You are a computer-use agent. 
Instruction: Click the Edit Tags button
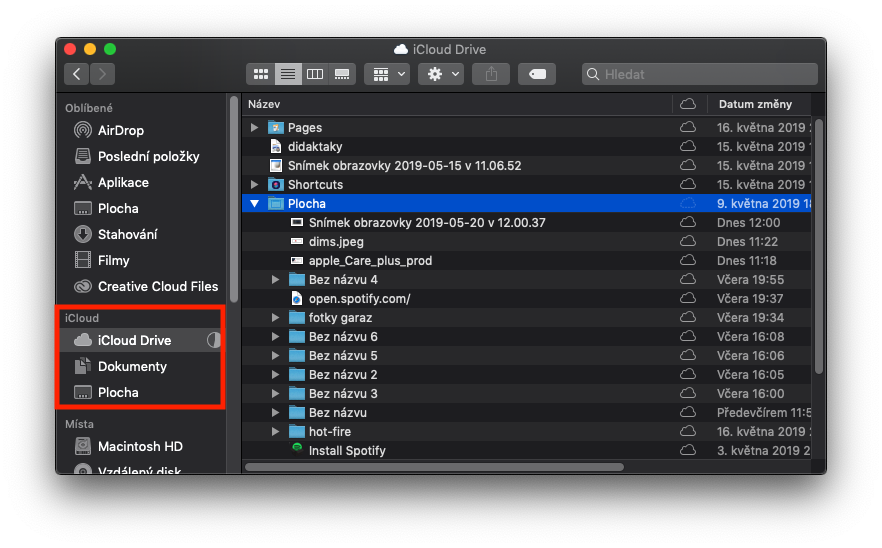[537, 74]
